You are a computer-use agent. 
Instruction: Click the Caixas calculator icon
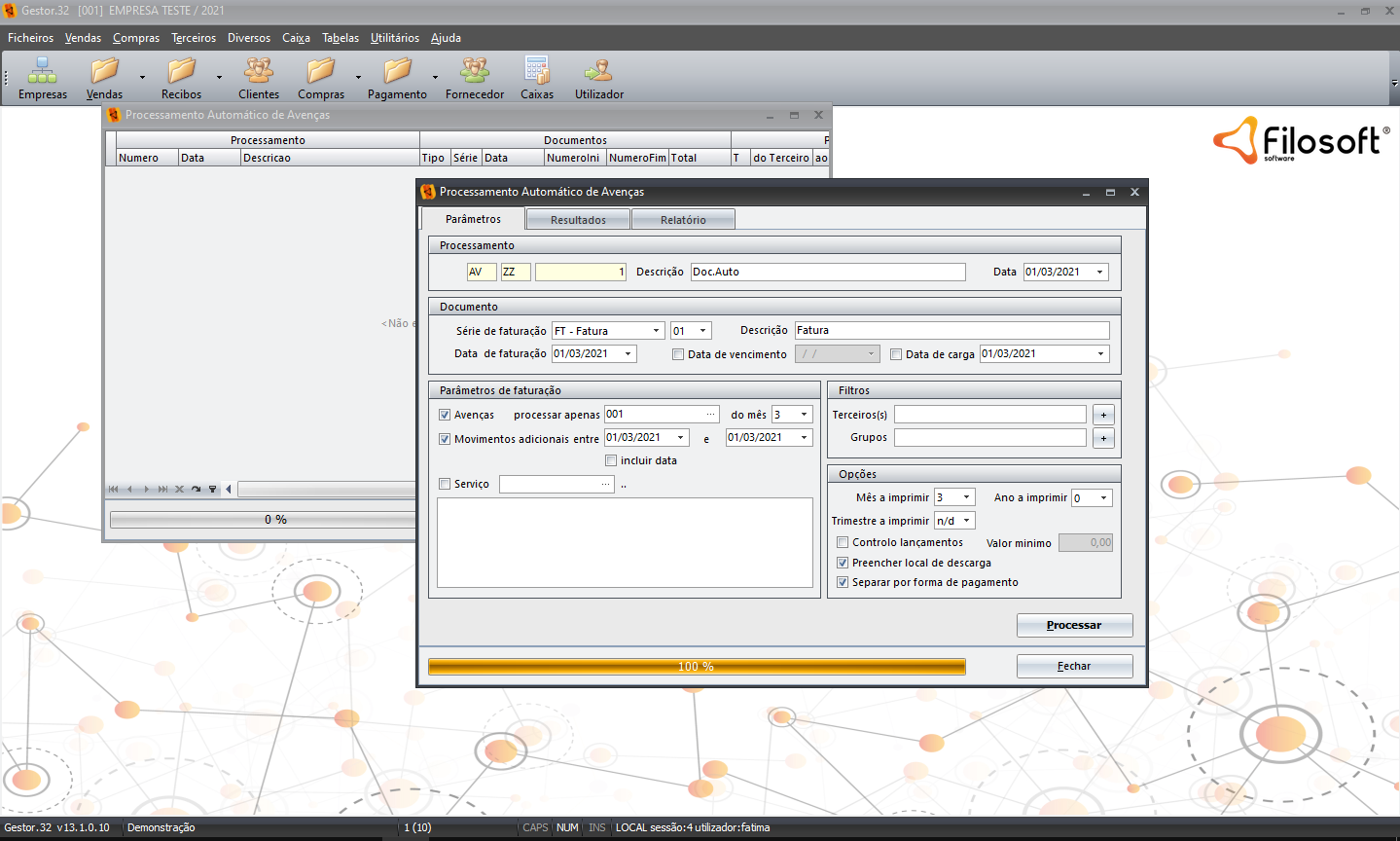point(536,71)
